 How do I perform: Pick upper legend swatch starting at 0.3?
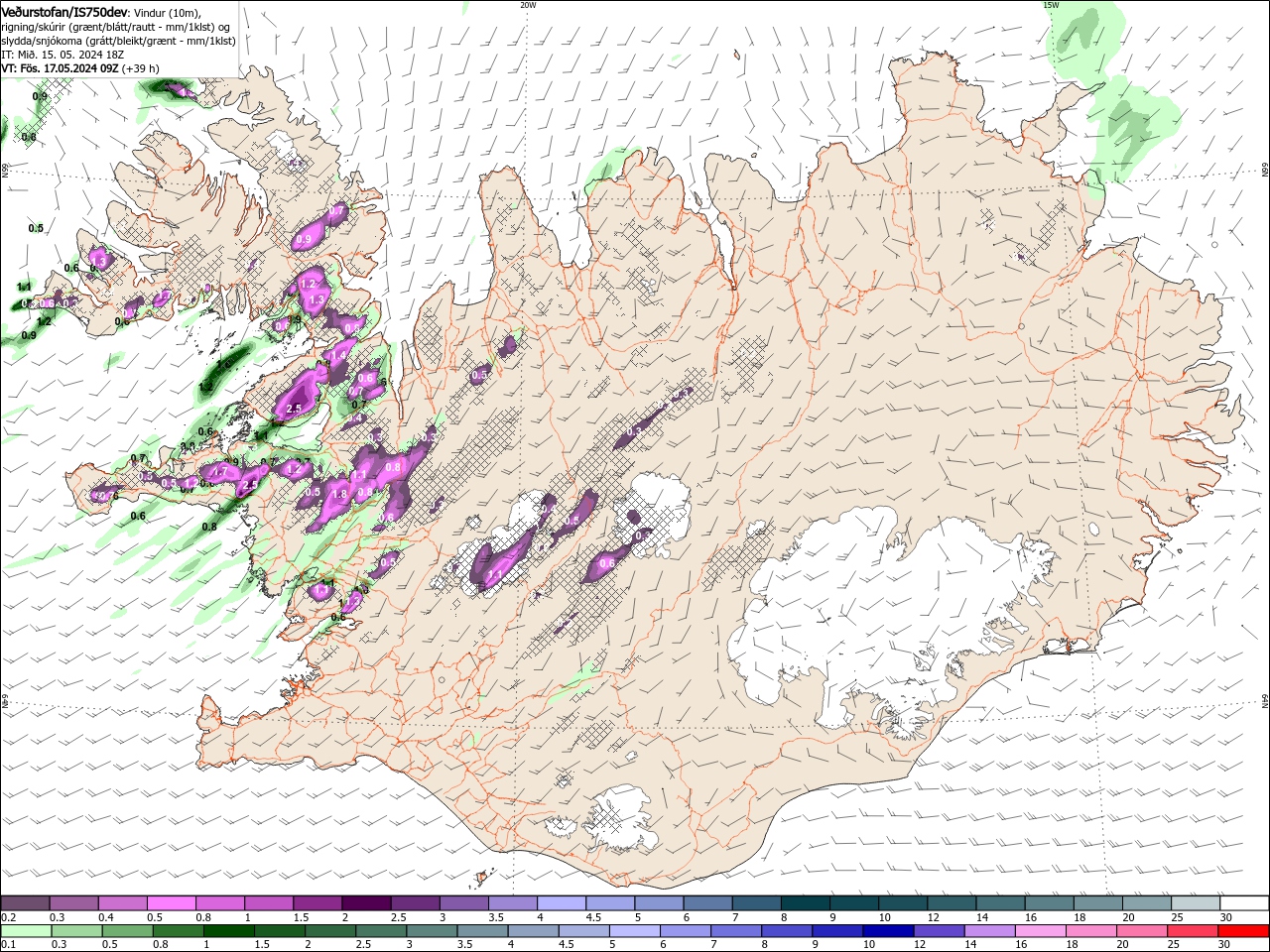click(74, 902)
